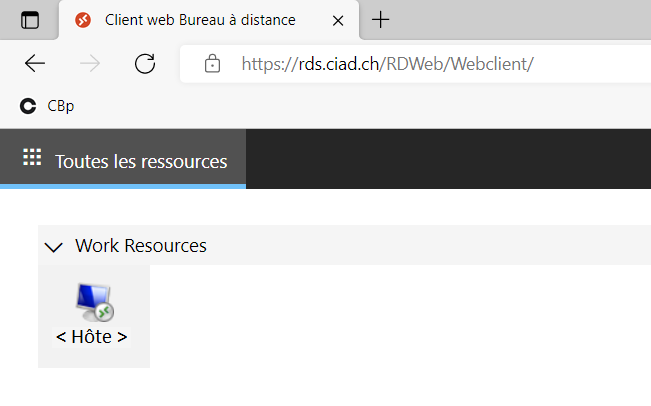Click the greyed-out forward arrow
This screenshot has width=651, height=406.
click(90, 64)
